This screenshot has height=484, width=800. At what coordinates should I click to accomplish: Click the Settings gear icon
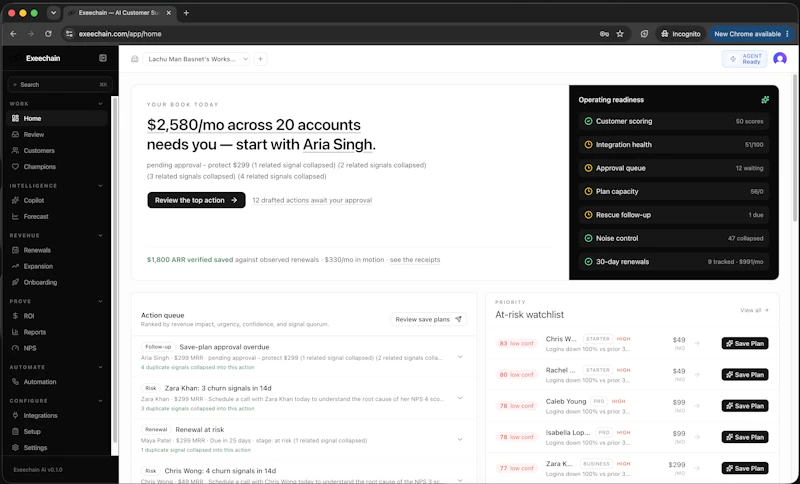(x=15, y=448)
